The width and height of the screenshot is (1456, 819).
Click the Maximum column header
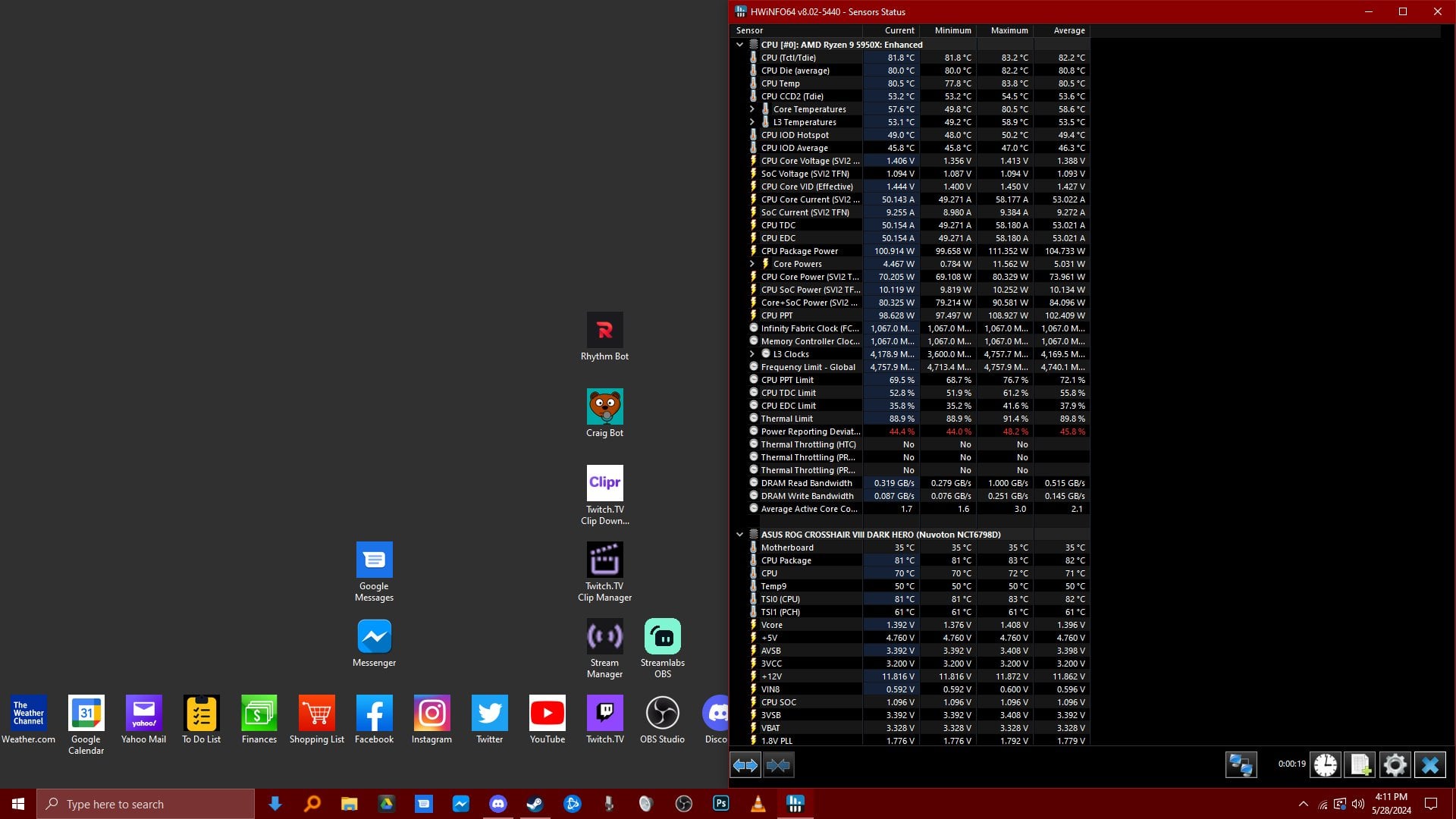(x=1005, y=30)
